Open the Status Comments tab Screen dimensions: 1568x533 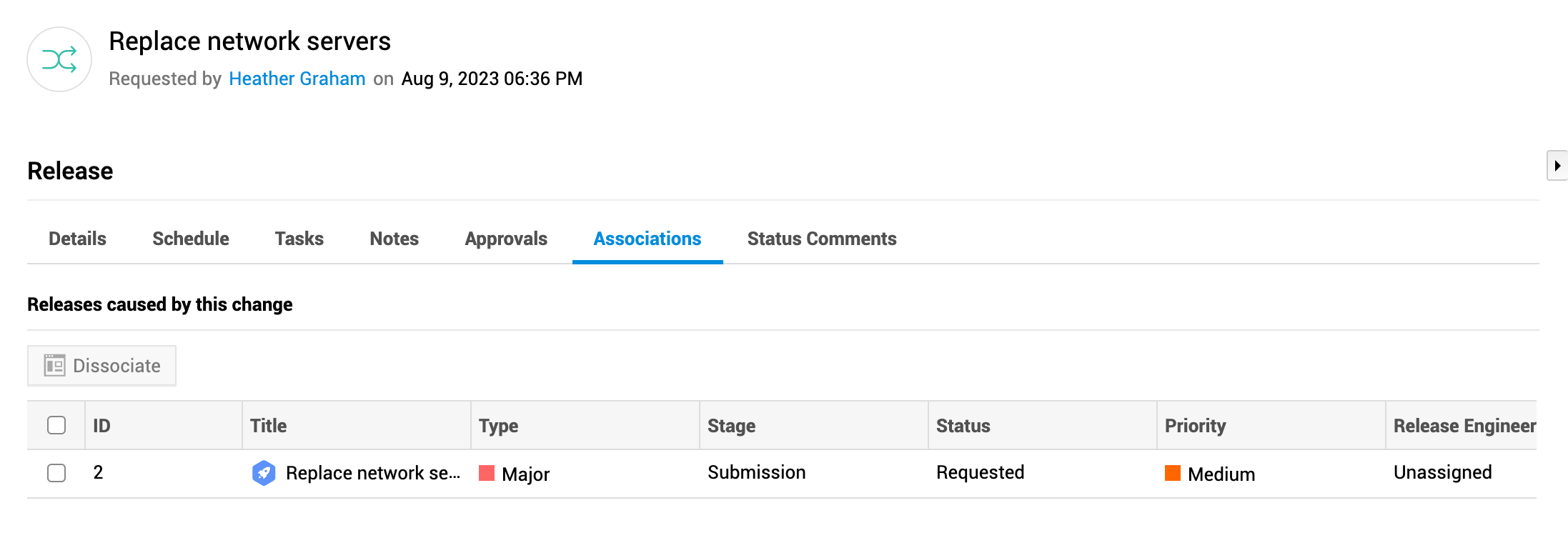[x=822, y=239]
